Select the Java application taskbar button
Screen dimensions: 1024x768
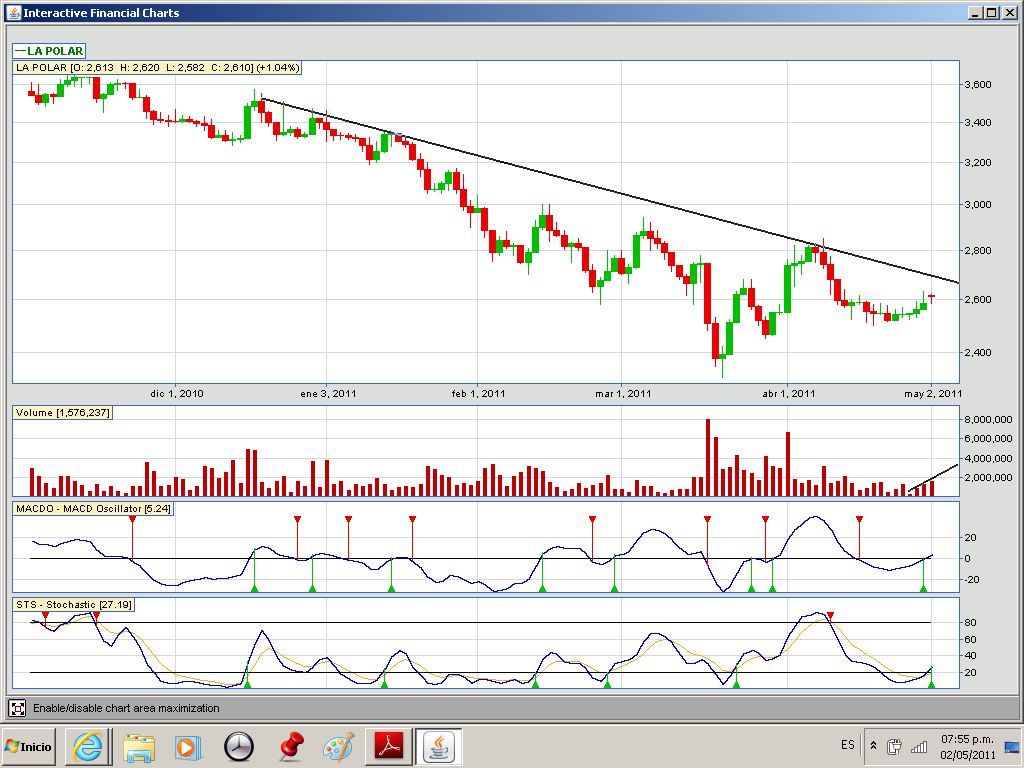[438, 746]
